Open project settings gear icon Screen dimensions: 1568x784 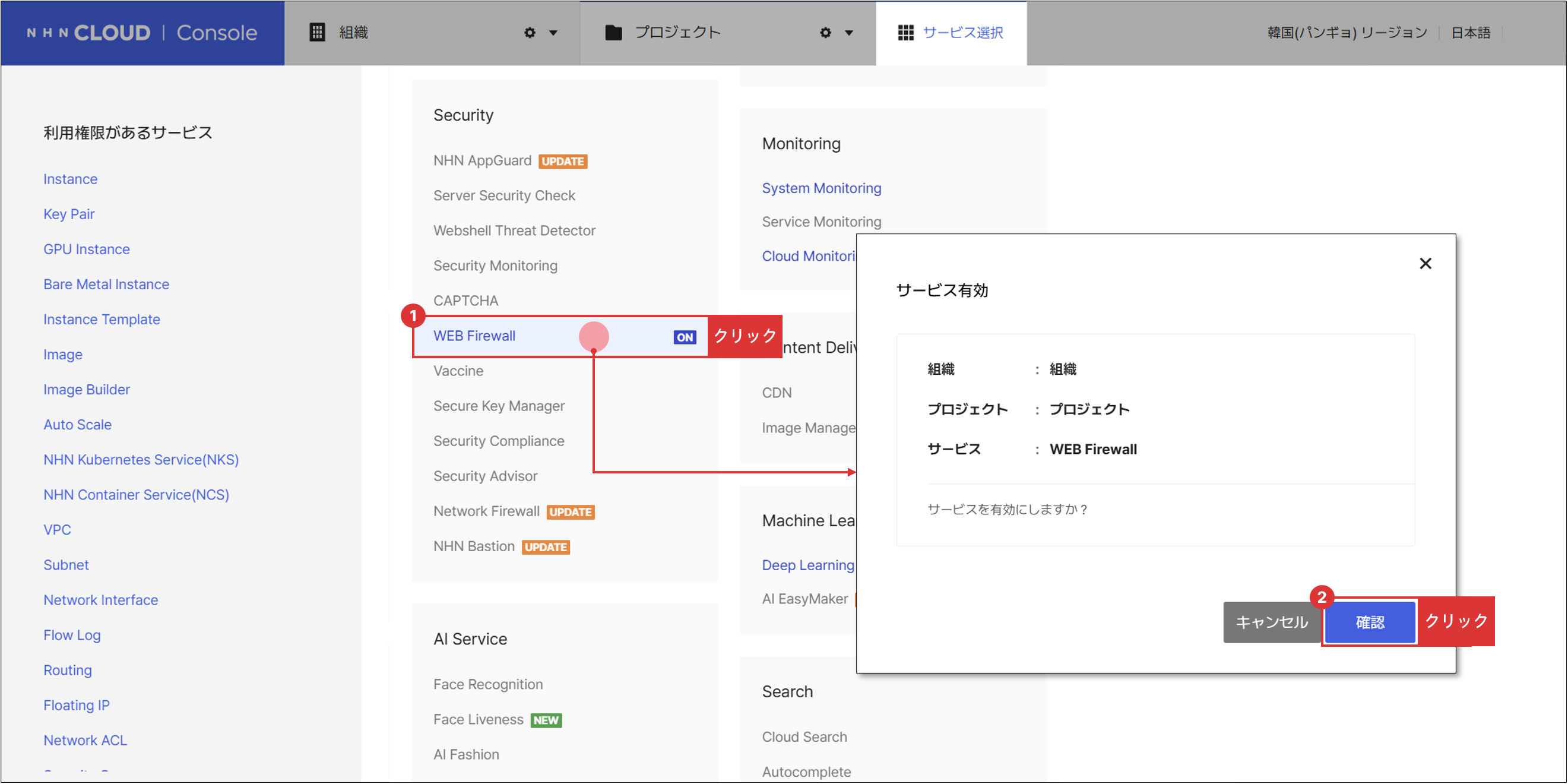coord(825,33)
